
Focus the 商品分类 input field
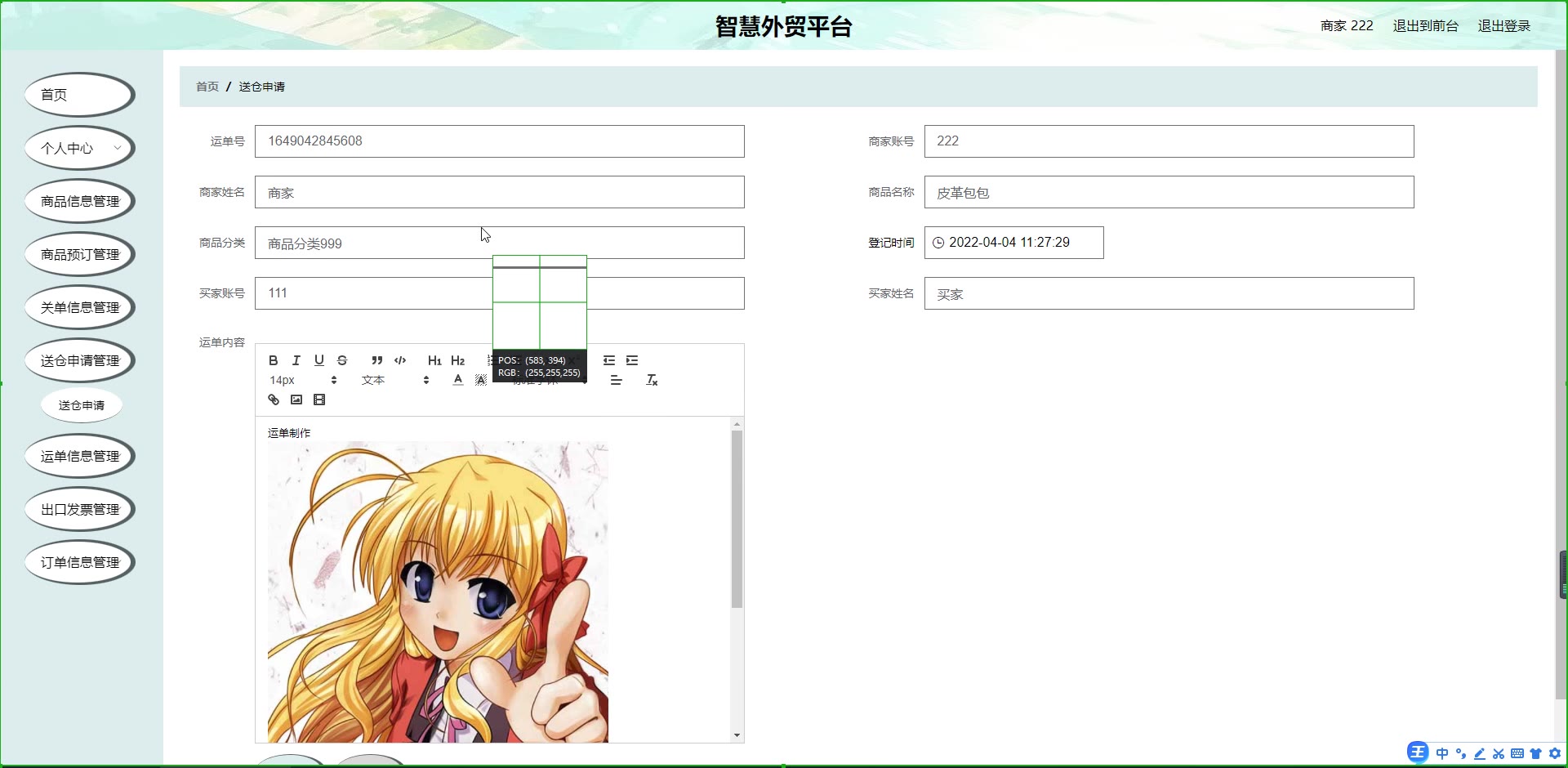pyautogui.click(x=500, y=243)
